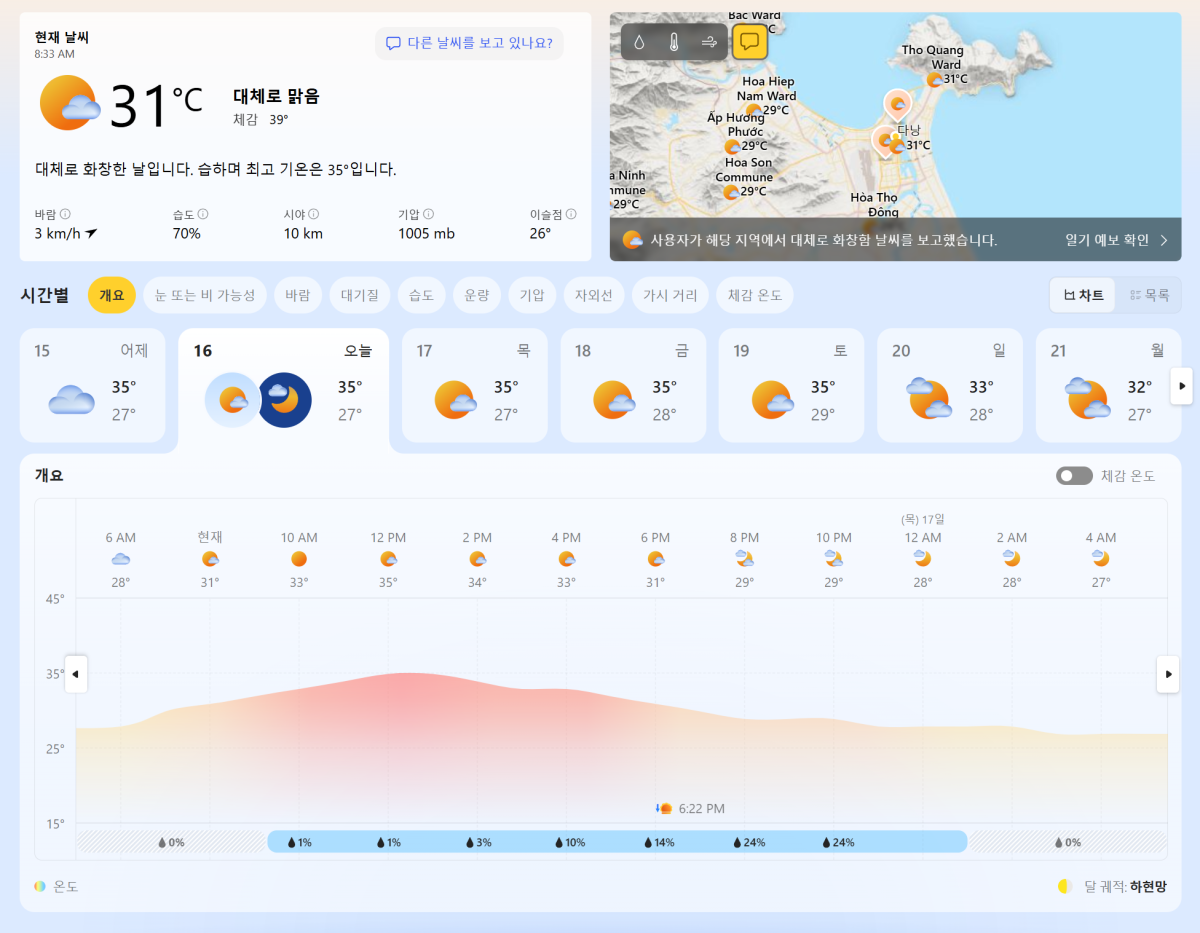This screenshot has height=933, width=1200.
Task: Click the 체감 39° text
Action: (x=261, y=120)
